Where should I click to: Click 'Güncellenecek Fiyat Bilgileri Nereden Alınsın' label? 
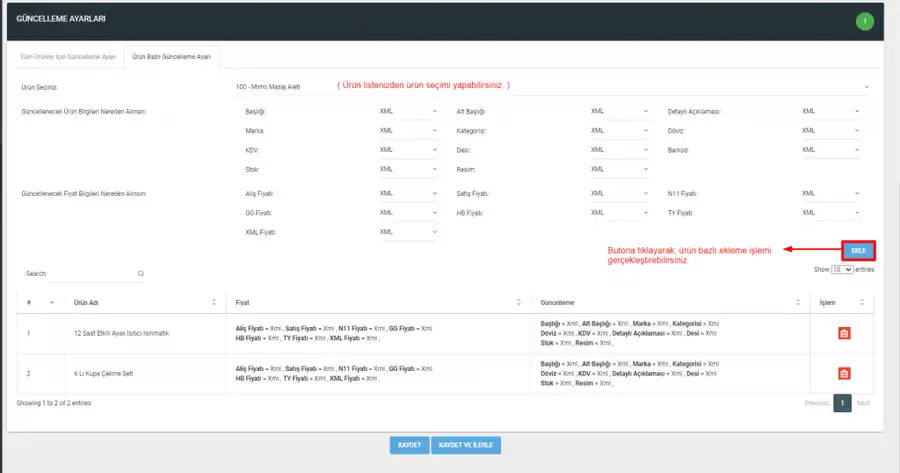click(84, 194)
